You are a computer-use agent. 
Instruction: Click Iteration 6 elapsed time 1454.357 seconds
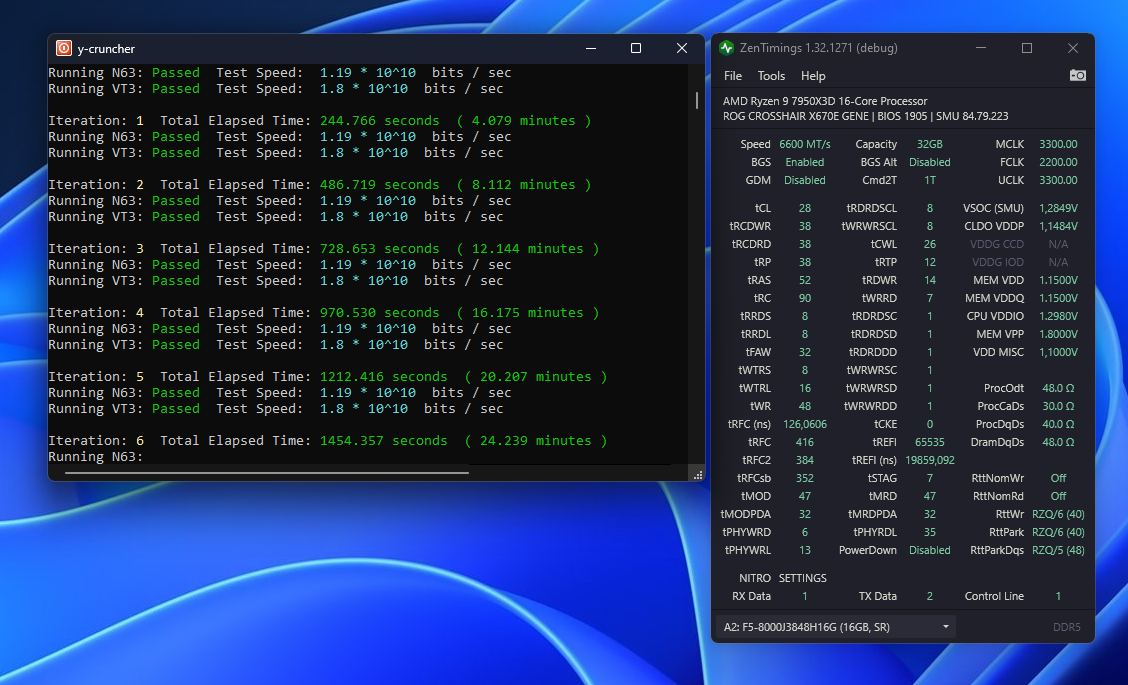click(383, 441)
